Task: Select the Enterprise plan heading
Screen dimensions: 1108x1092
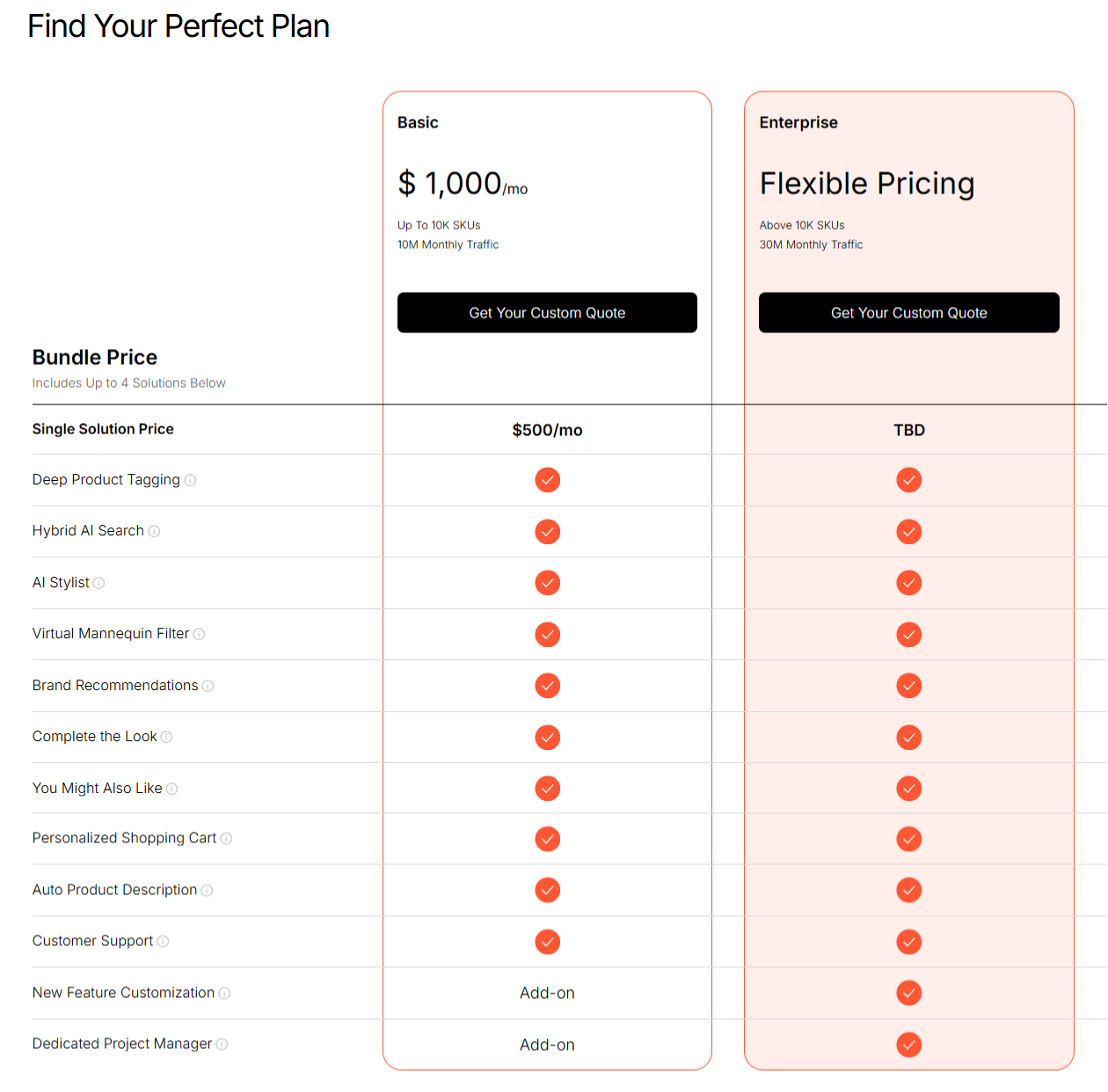Action: coord(798,122)
